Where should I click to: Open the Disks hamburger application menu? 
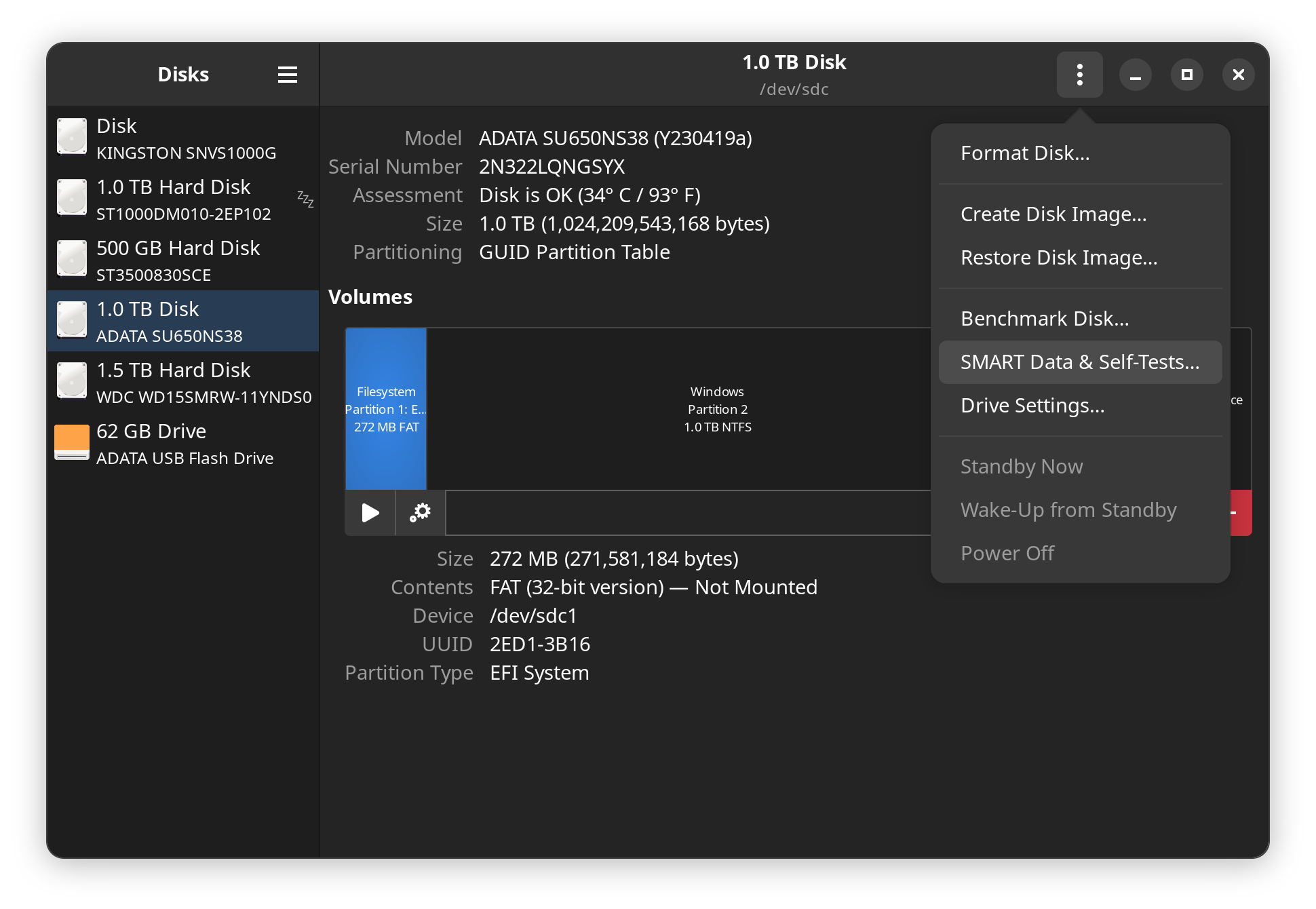288,75
